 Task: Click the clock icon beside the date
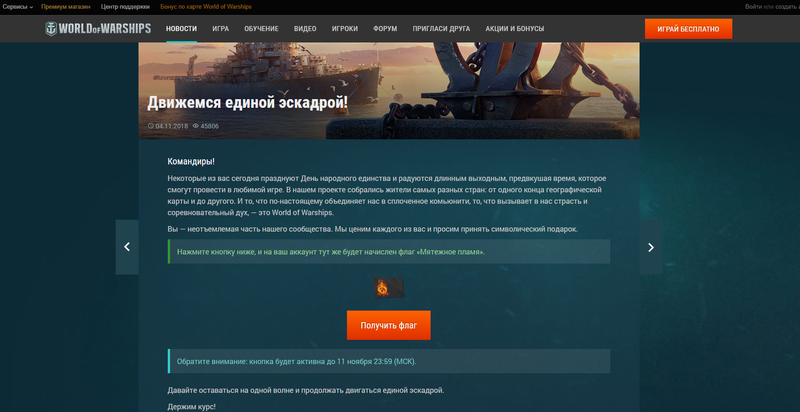(x=151, y=126)
